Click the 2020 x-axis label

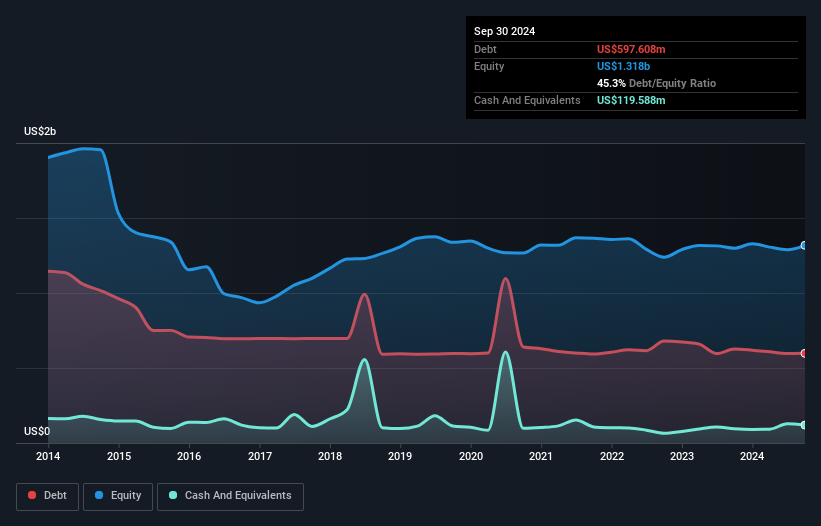471,456
